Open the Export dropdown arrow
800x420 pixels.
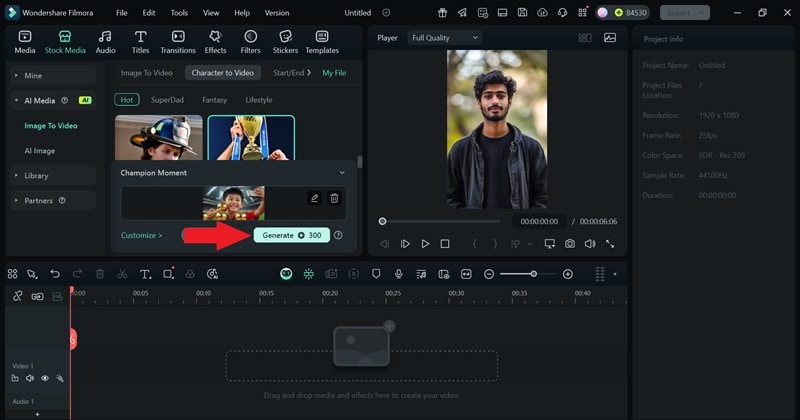701,13
